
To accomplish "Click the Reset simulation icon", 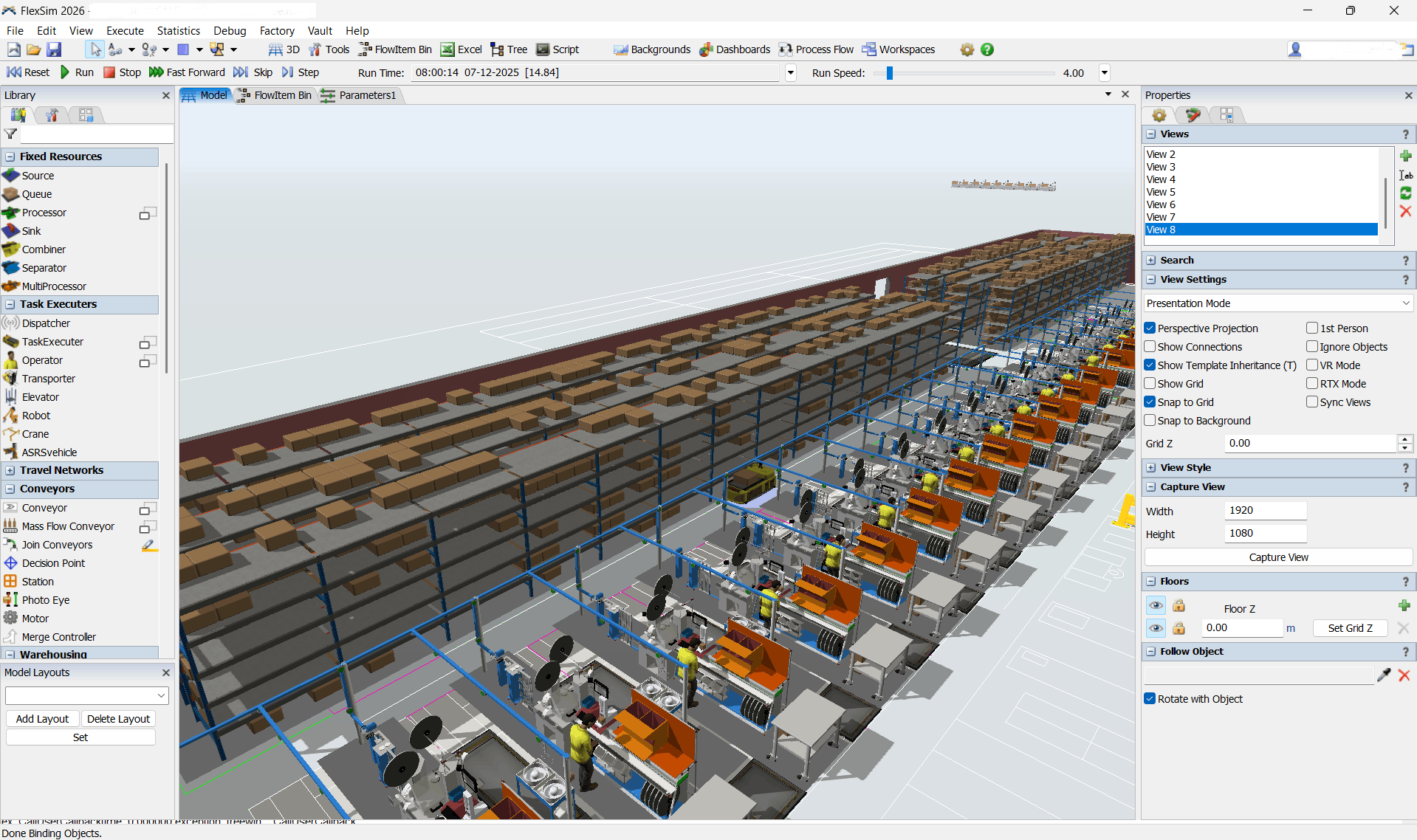I will [x=14, y=72].
